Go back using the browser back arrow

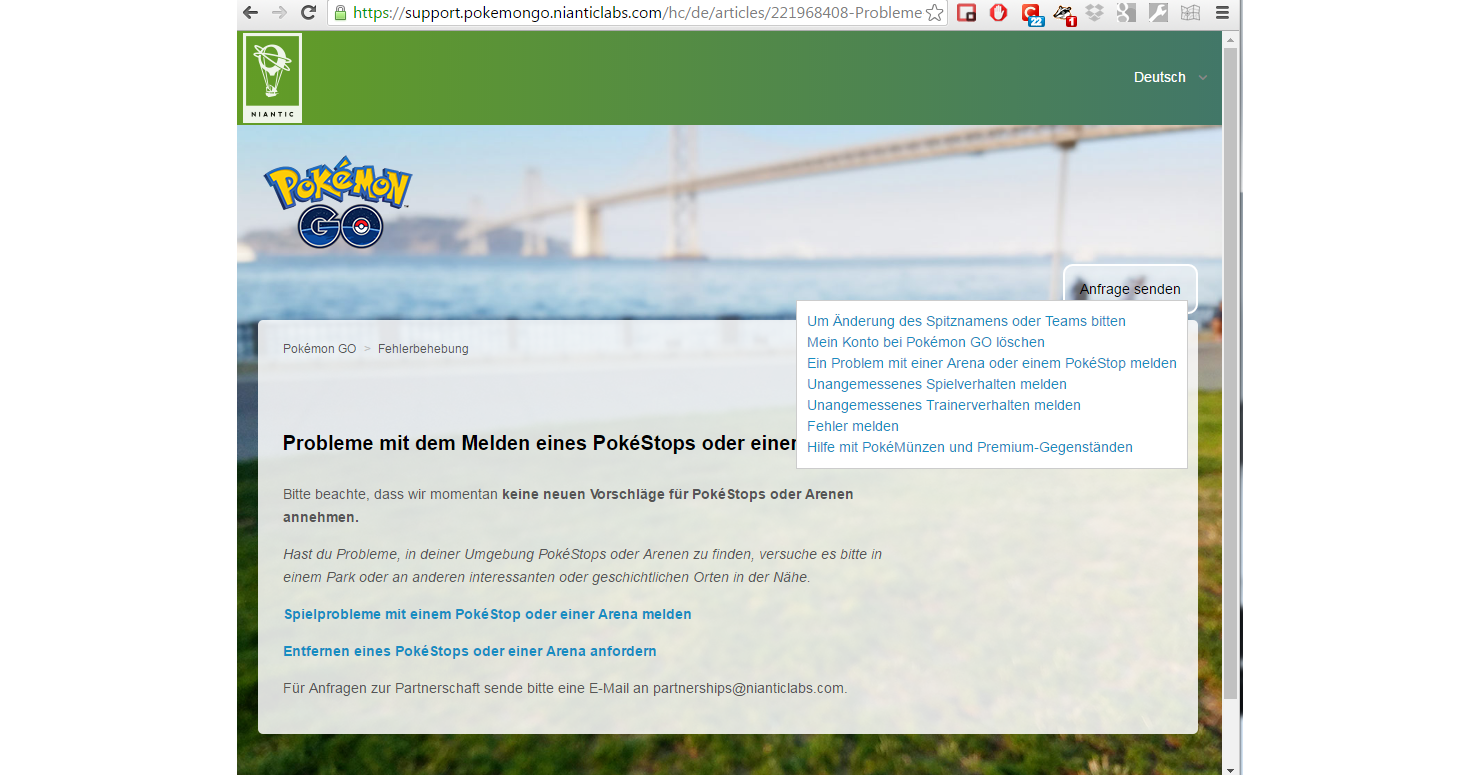(251, 13)
